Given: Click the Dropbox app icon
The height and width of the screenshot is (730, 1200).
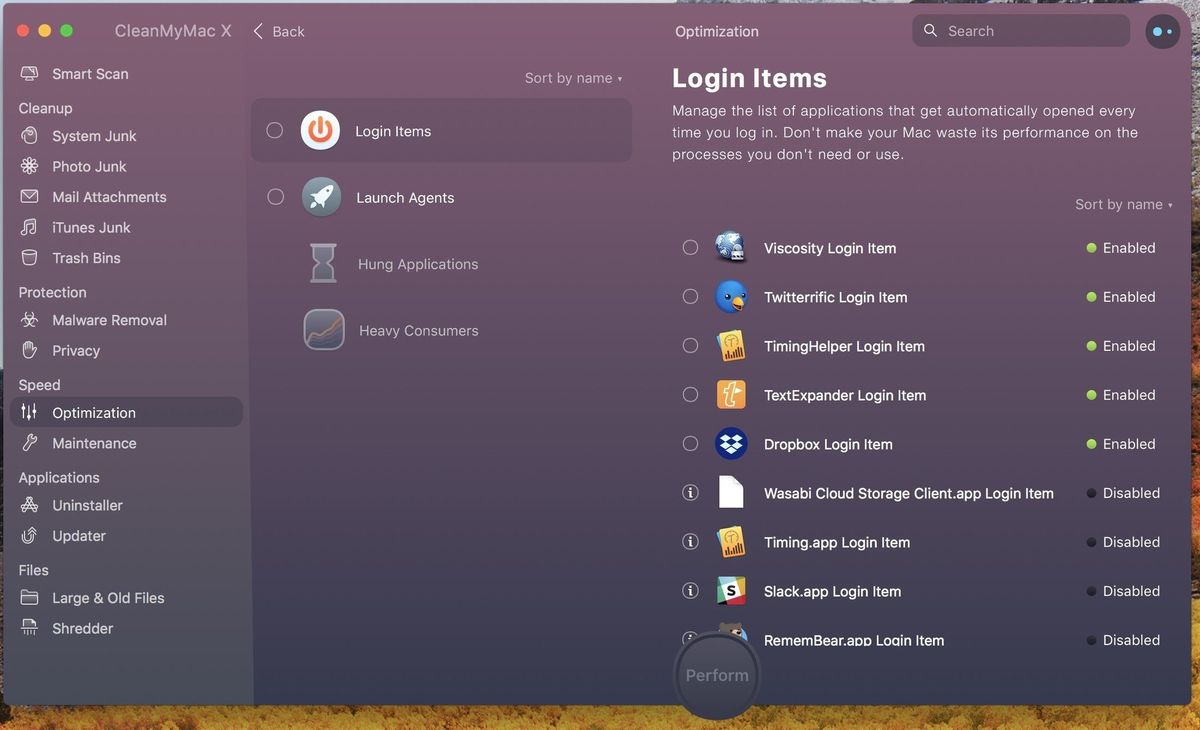Looking at the screenshot, I should (x=731, y=444).
